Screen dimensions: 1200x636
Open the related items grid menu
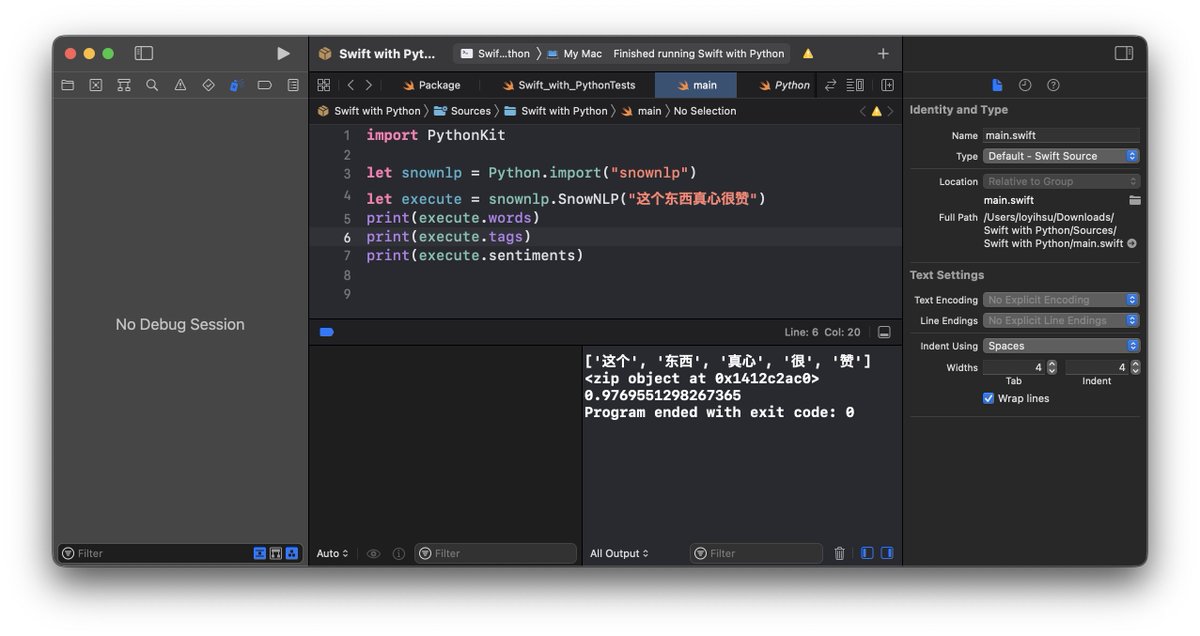coord(323,85)
